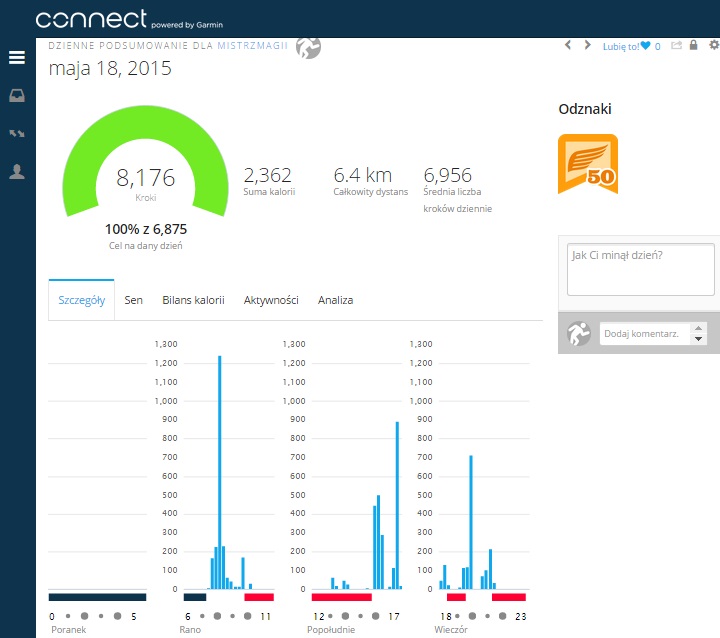Click the share icon in header
Image resolution: width=720 pixels, height=638 pixels.
point(676,45)
